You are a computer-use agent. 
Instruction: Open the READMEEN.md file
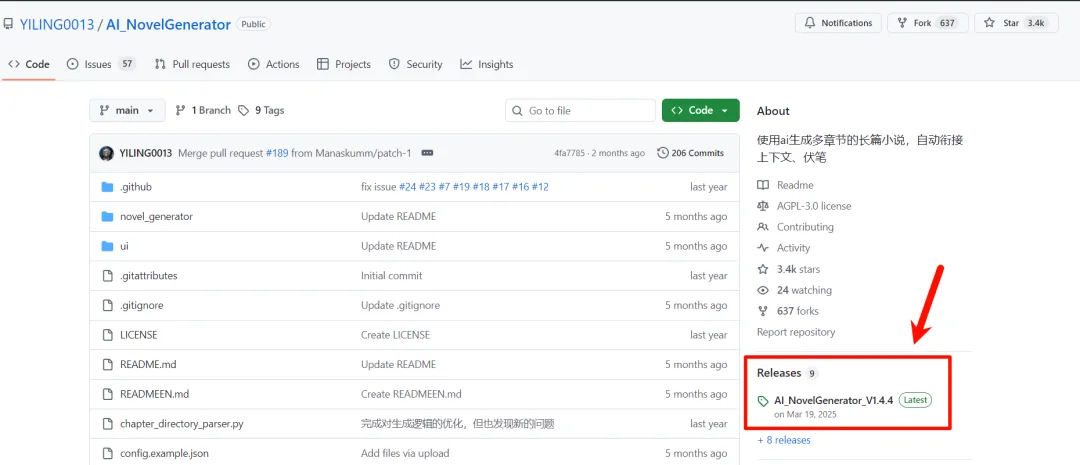point(154,394)
